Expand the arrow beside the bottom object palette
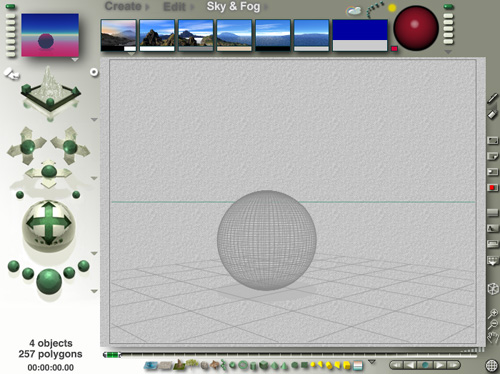500x374 pixels. coord(372,362)
